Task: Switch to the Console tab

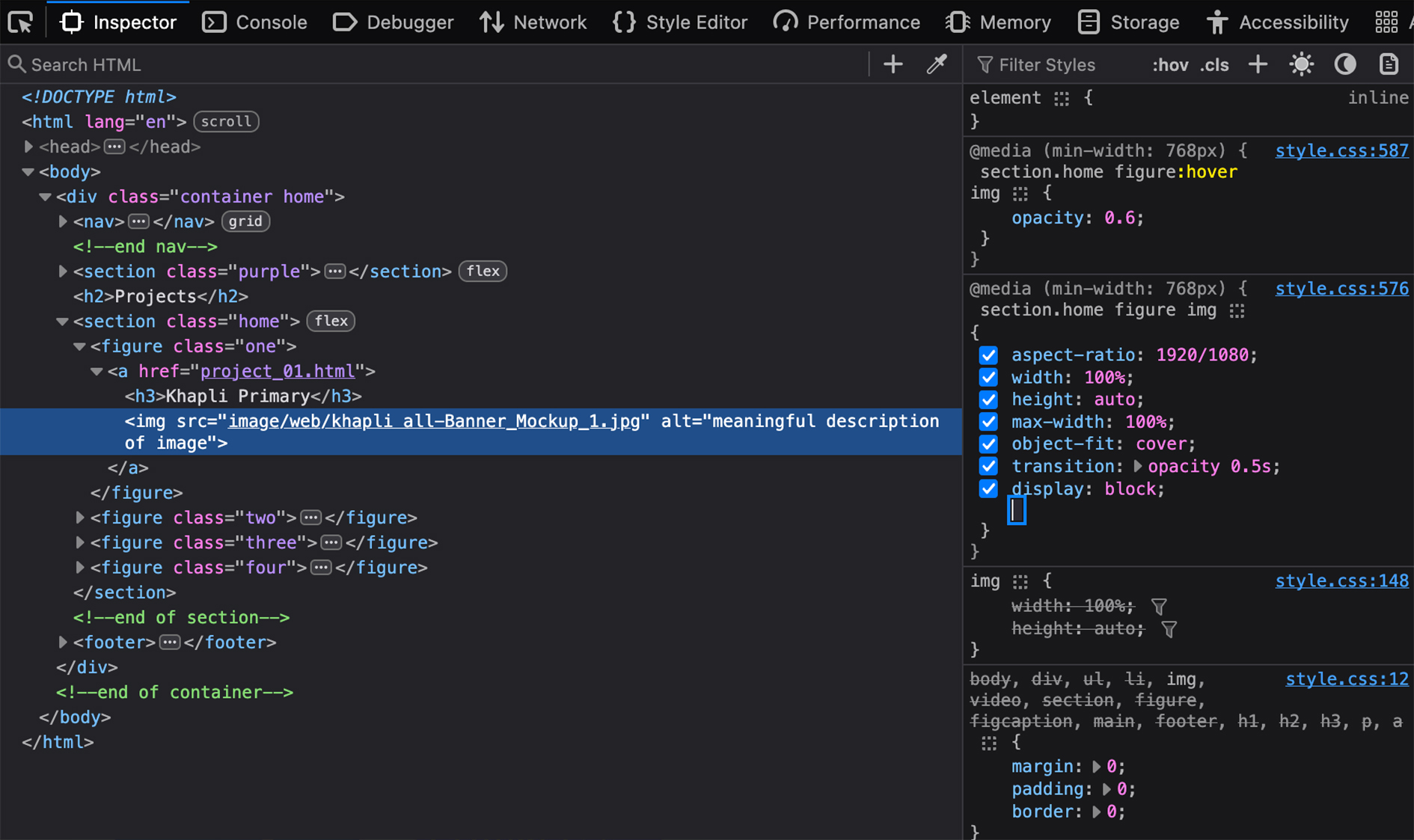Action: (x=255, y=22)
